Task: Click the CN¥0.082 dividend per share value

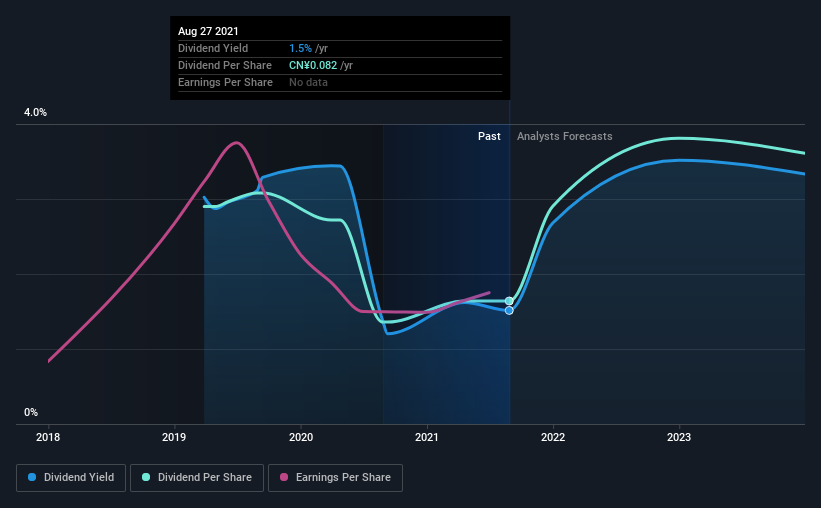Action: (313, 65)
